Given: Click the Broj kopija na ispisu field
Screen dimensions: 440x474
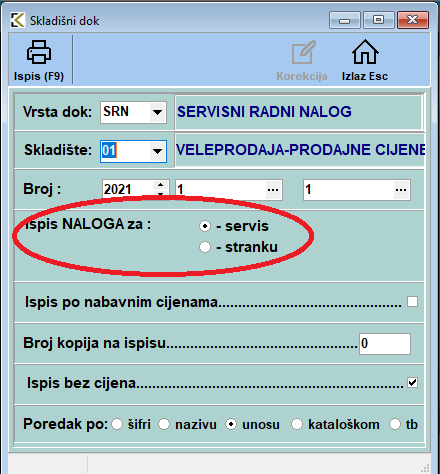Looking at the screenshot, I should click(385, 344).
